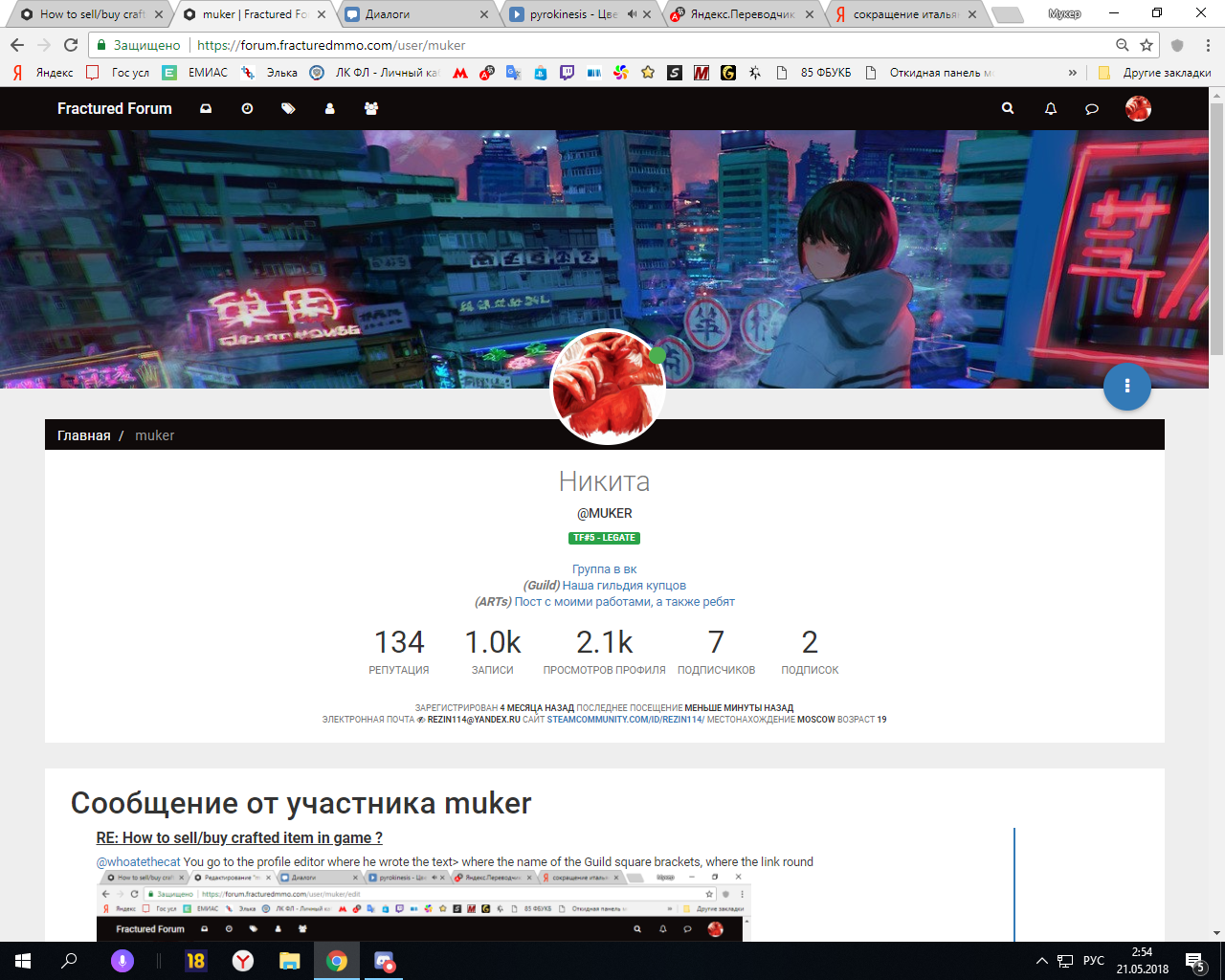Open the groups icon in navbar
1225x980 pixels.
click(x=371, y=109)
